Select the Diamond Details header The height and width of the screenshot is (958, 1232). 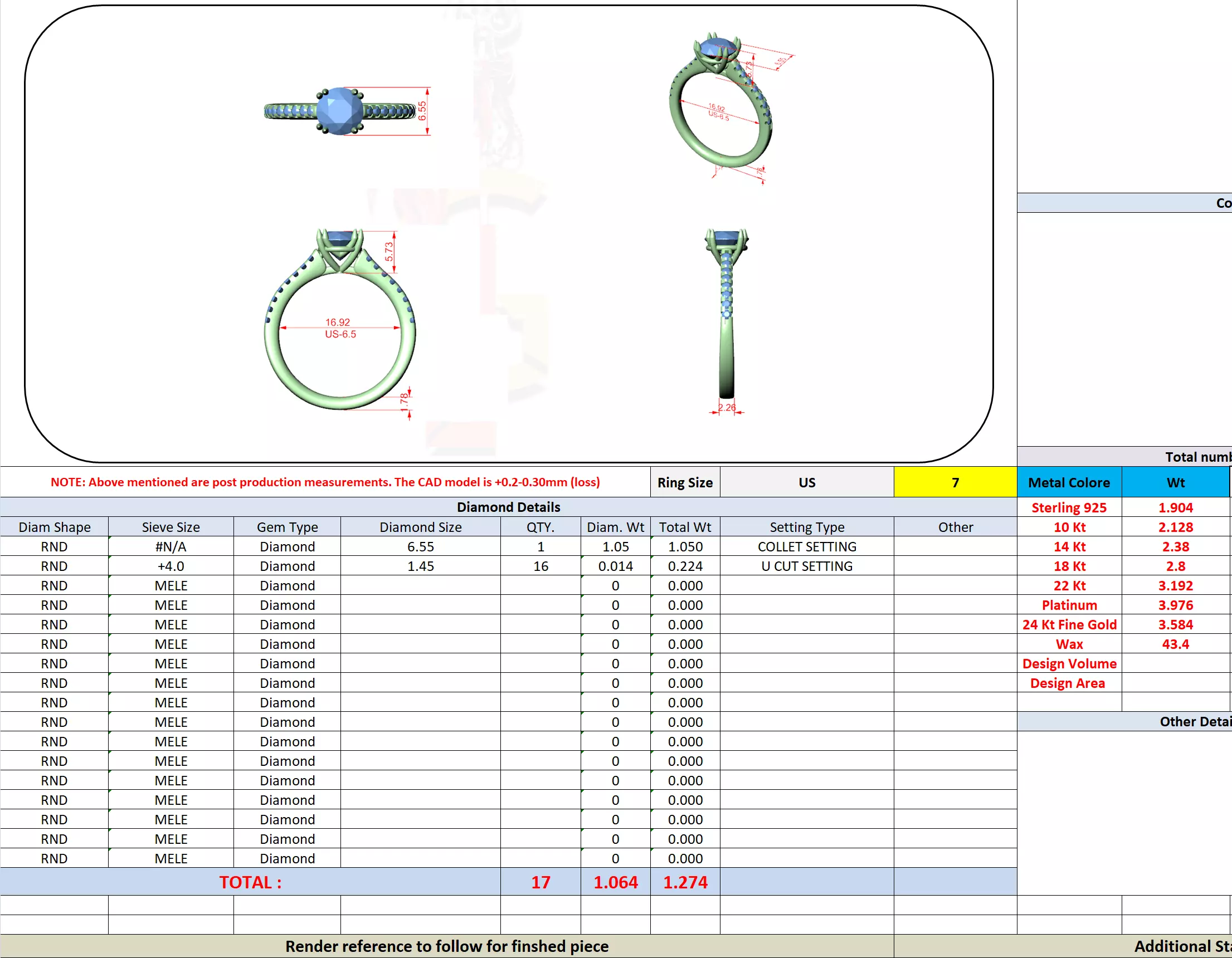click(x=508, y=507)
